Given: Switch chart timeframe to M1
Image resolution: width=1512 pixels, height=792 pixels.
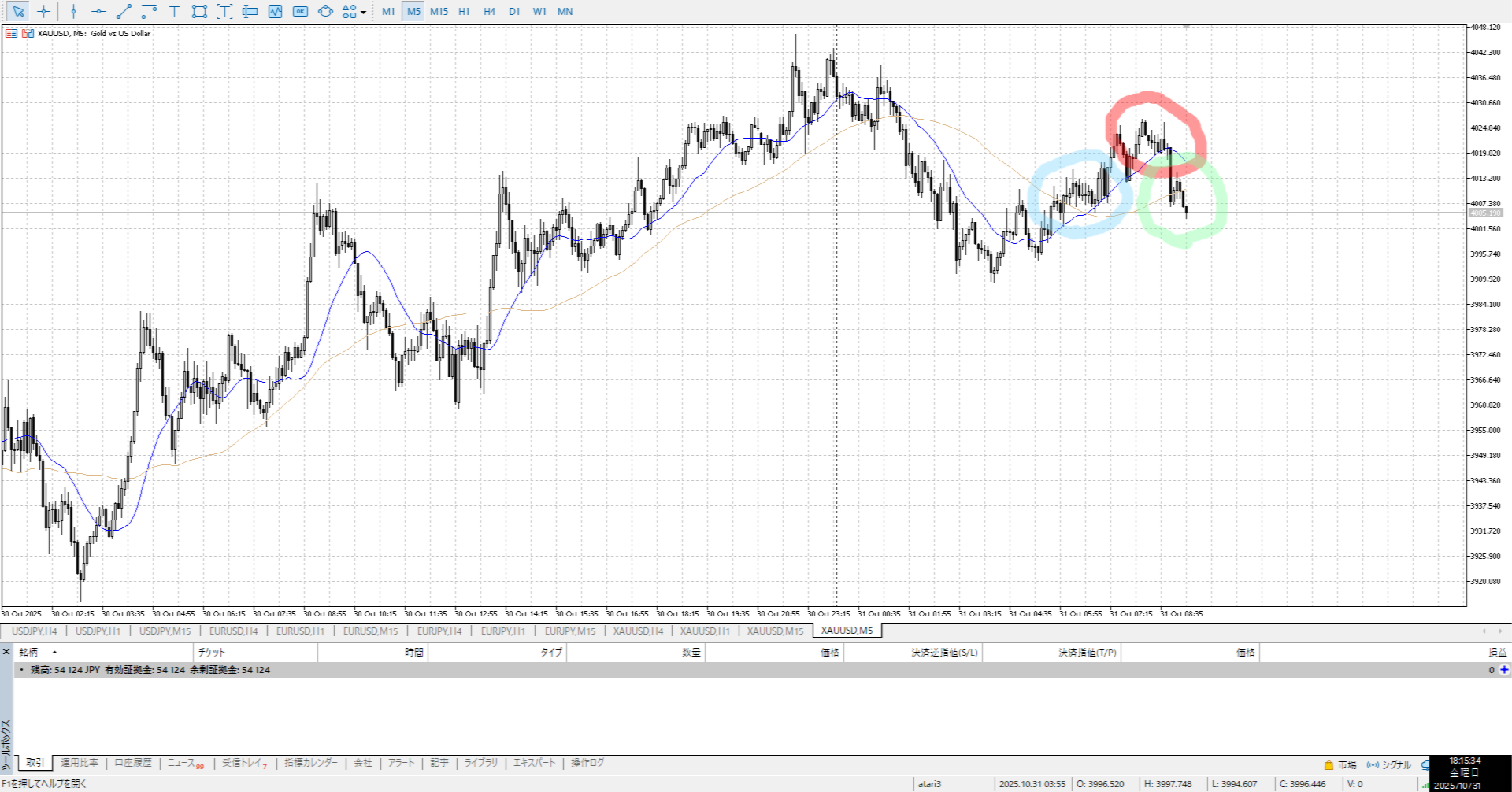Looking at the screenshot, I should (x=388, y=12).
